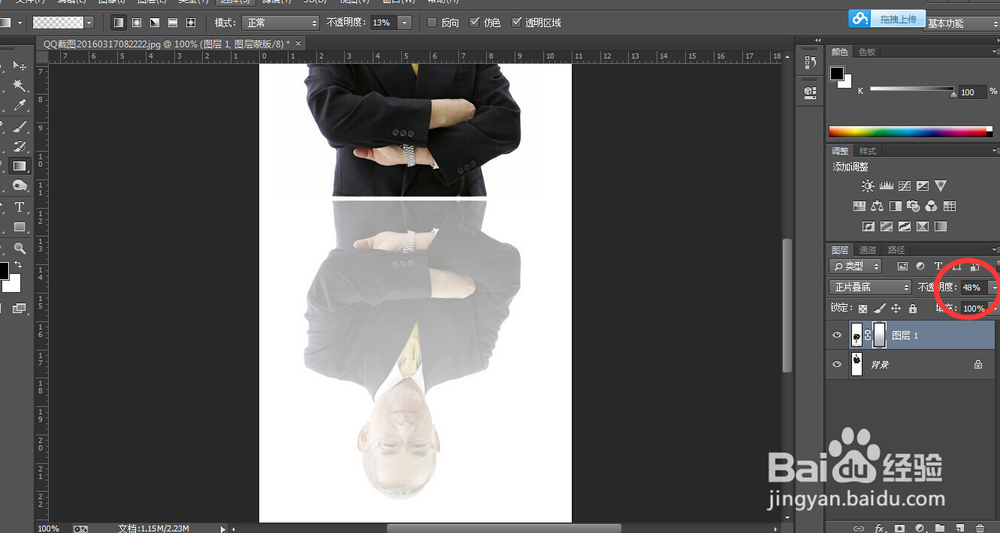
Task: Open the 类型 layer filter dropdown
Action: tap(855, 266)
